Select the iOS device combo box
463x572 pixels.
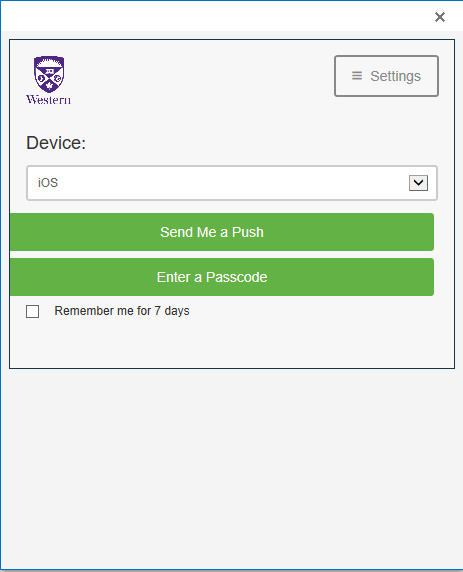(x=232, y=183)
